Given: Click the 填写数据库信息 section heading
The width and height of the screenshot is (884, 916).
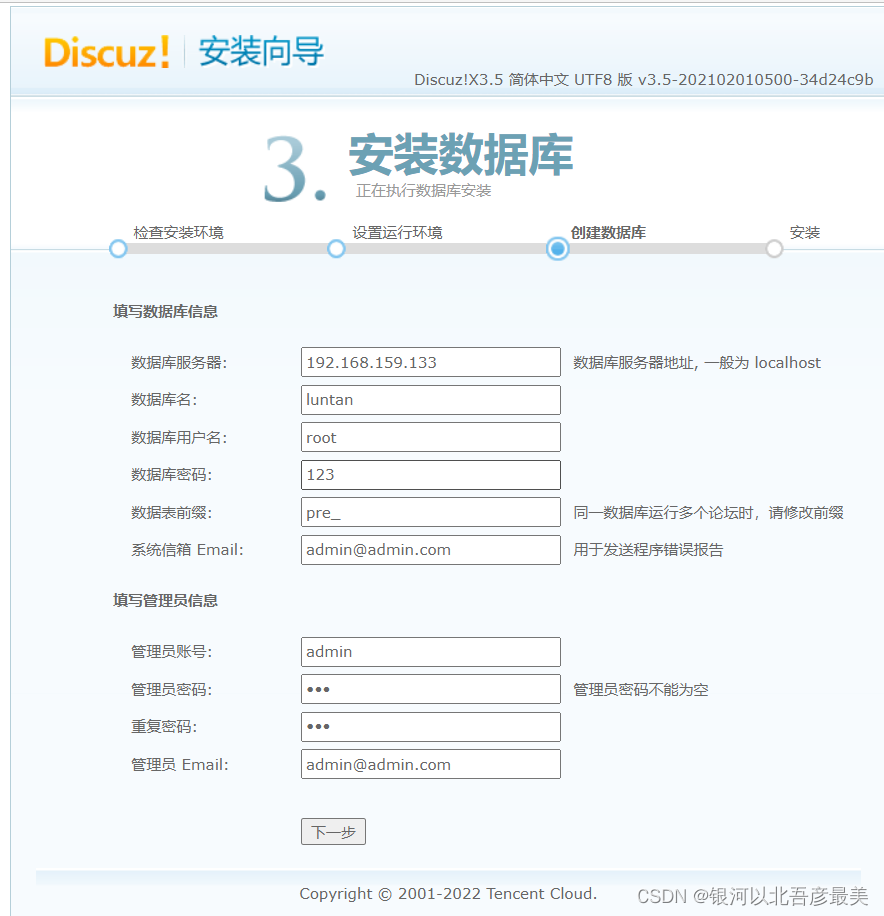Looking at the screenshot, I should 165,311.
